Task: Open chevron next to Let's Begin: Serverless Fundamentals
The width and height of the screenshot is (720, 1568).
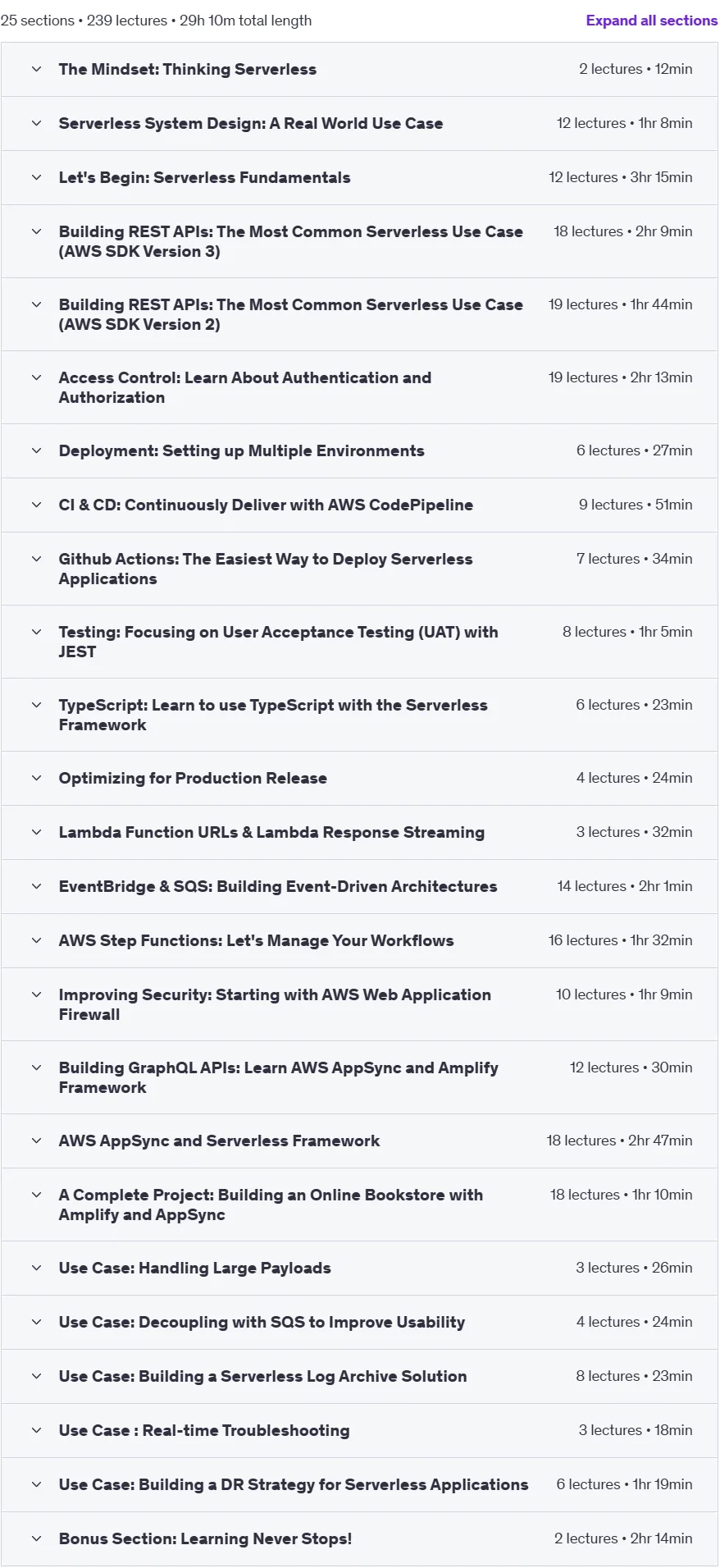Action: click(36, 177)
